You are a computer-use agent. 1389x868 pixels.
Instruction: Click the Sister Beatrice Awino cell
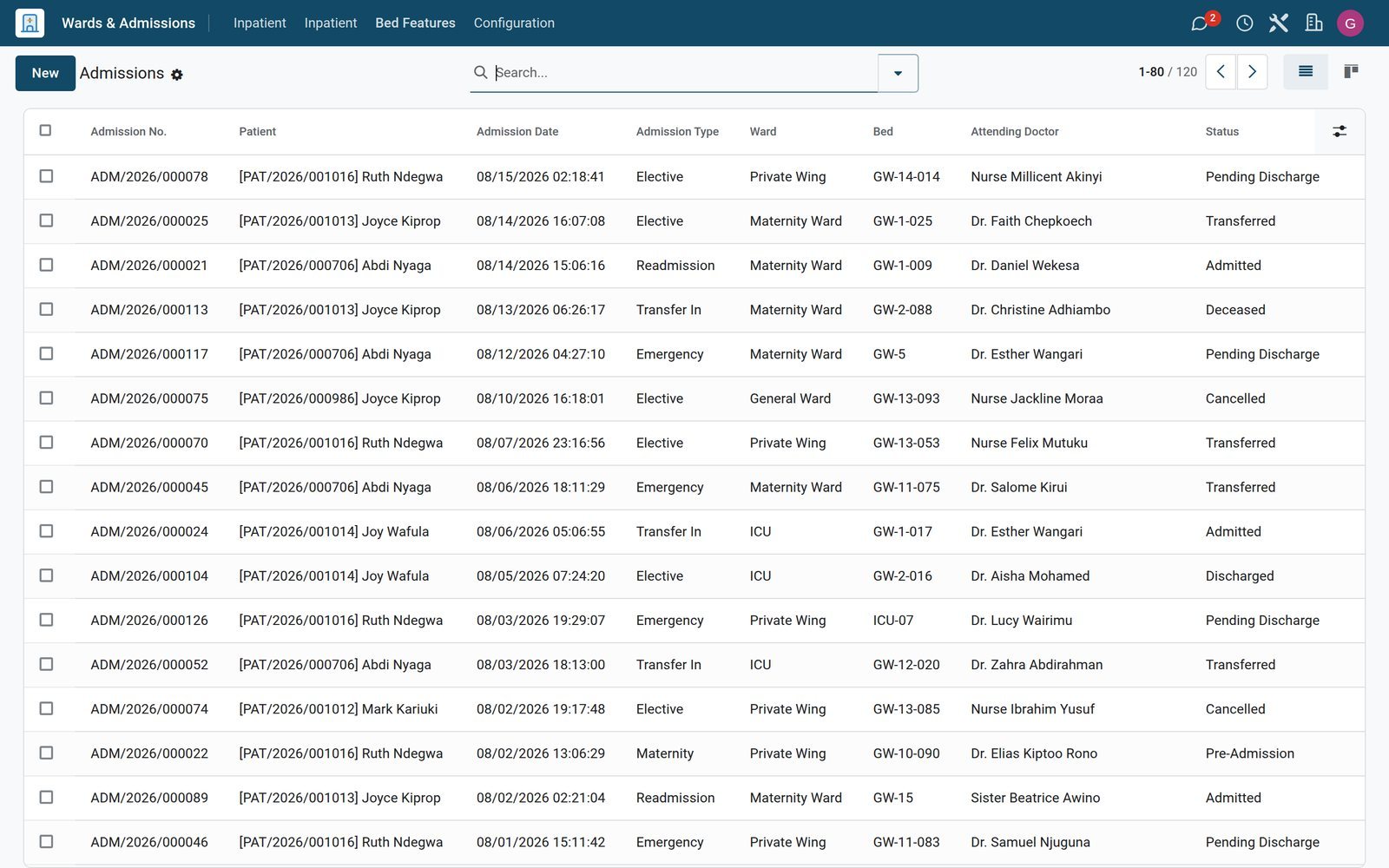point(1035,799)
